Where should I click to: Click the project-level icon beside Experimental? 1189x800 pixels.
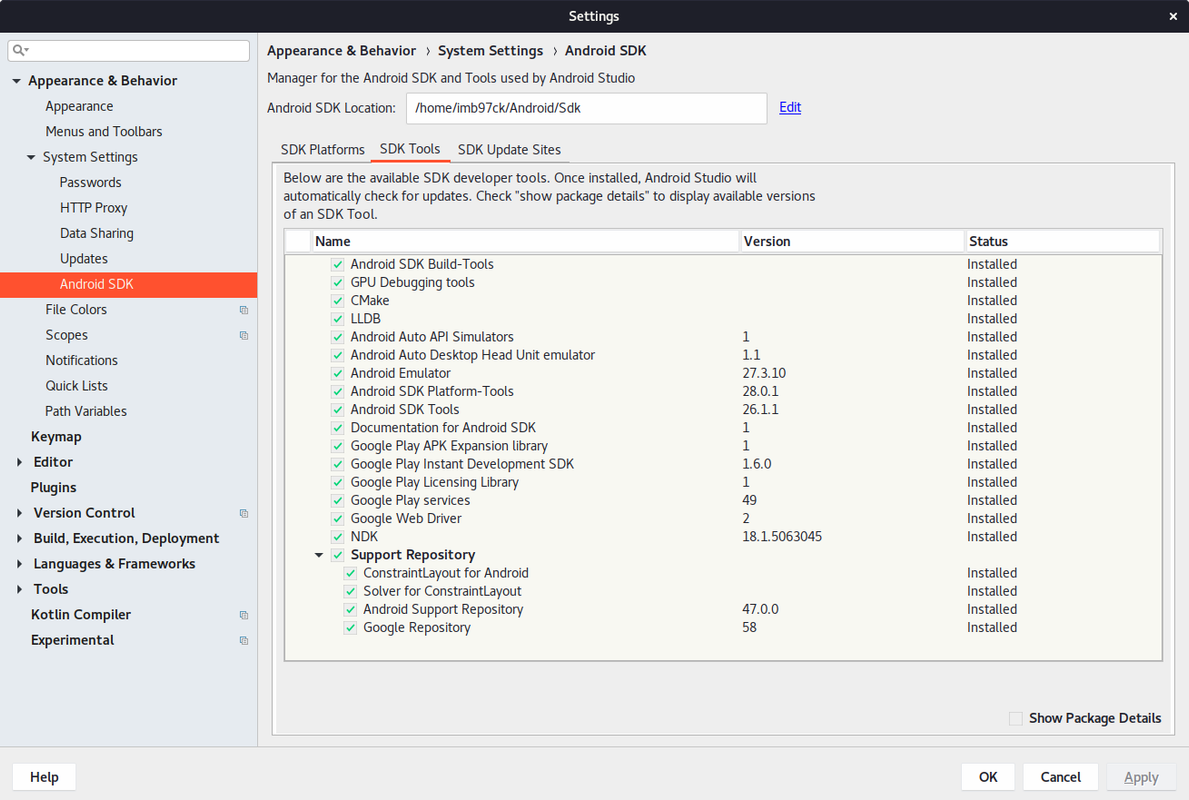tap(243, 641)
